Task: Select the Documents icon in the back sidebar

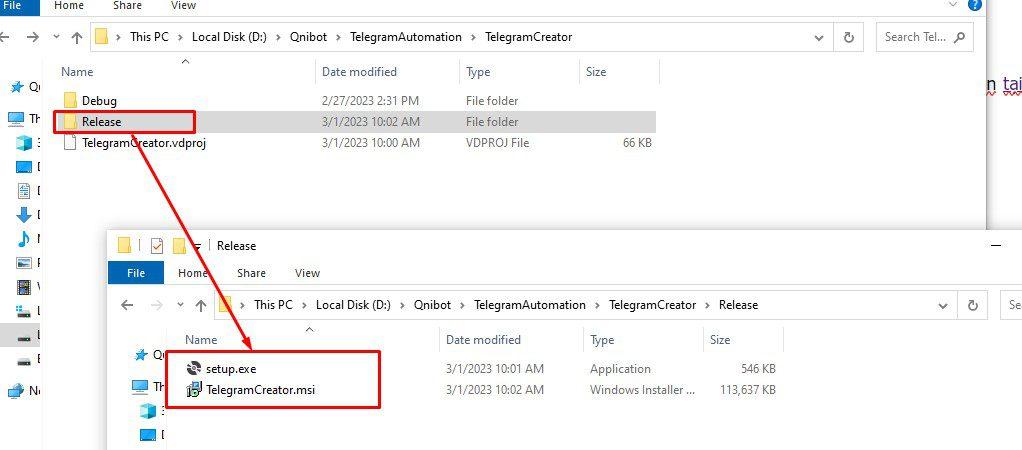Action: pyautogui.click(x=24, y=190)
